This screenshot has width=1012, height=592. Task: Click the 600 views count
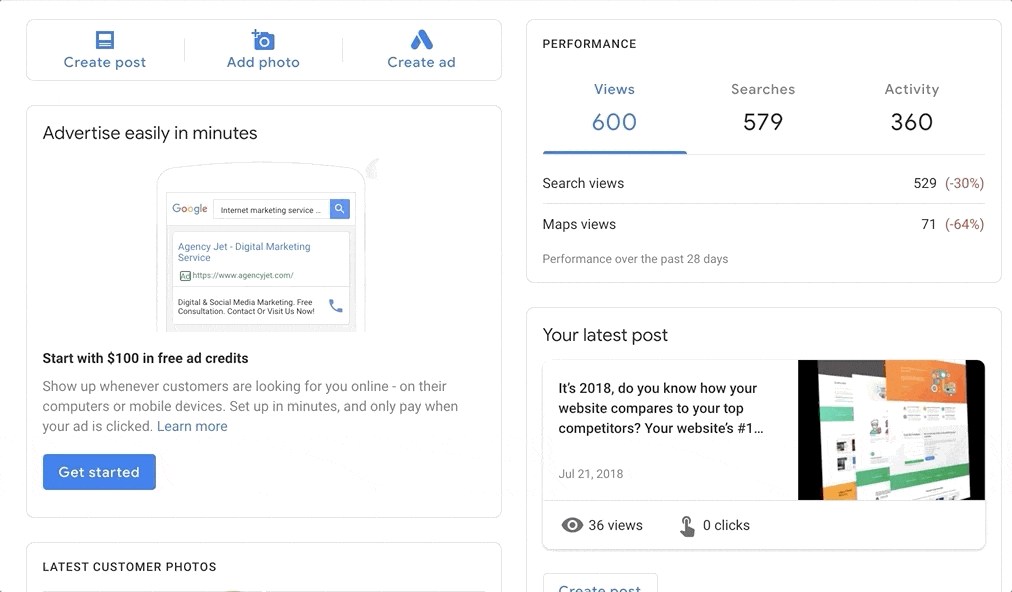point(614,122)
